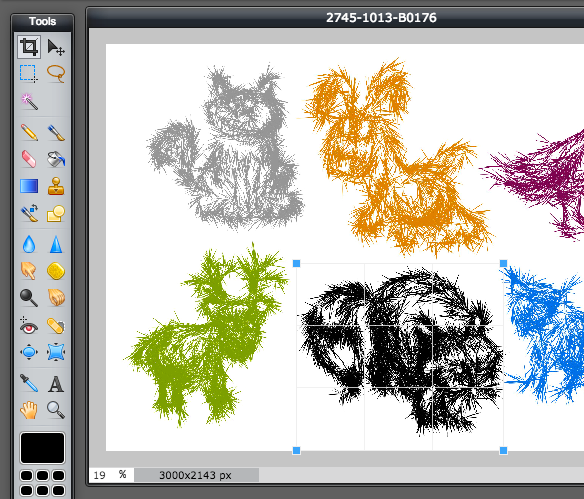Viewport: 584px width, 499px height.
Task: Select the Pencil tool
Action: [29, 132]
